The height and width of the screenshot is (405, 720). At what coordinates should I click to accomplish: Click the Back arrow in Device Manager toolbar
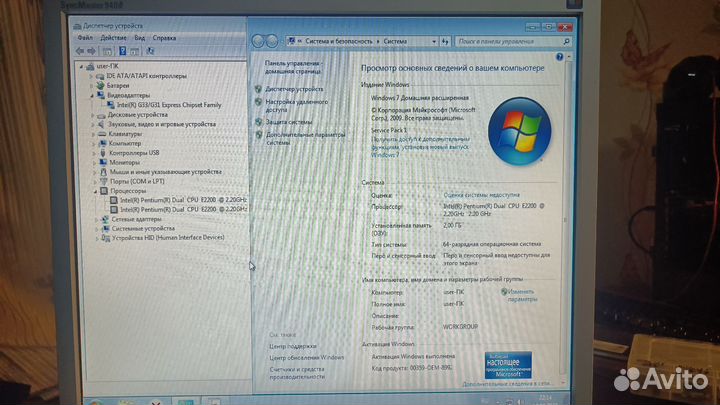(x=81, y=49)
